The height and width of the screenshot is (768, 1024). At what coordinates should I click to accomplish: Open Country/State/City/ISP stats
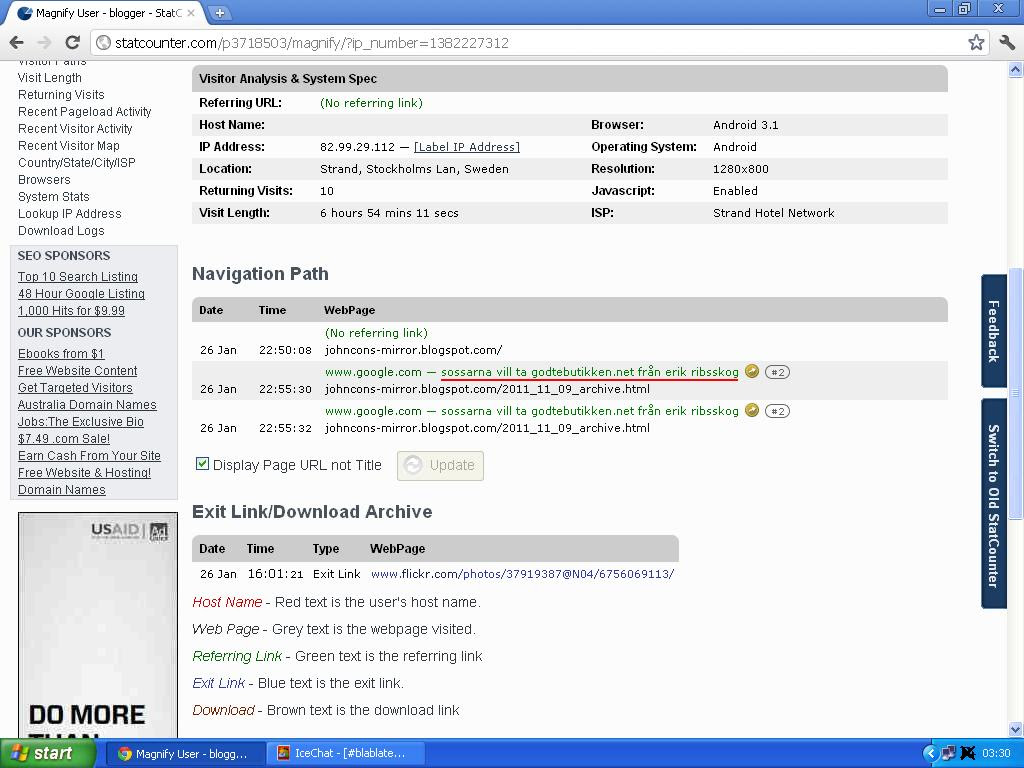point(77,163)
